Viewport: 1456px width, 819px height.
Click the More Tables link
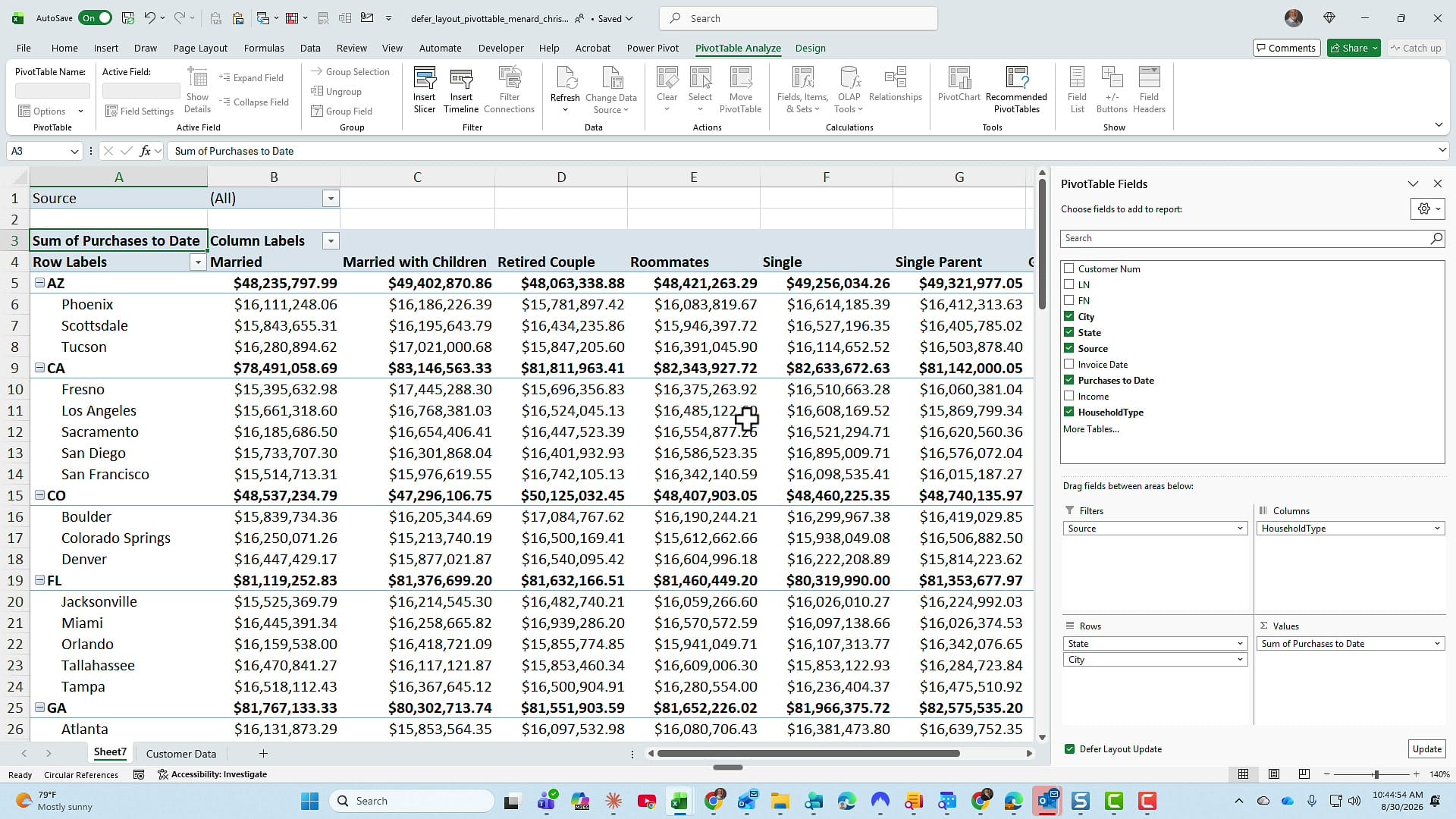click(1090, 429)
